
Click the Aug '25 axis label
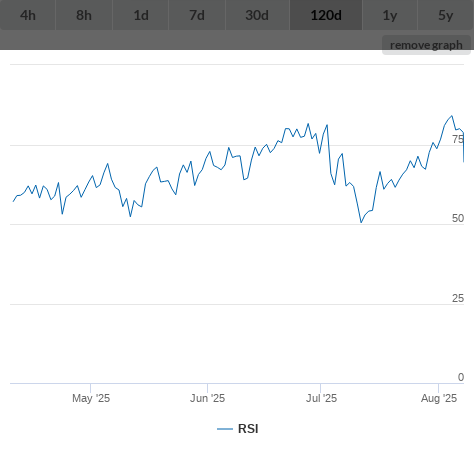pyautogui.click(x=439, y=398)
